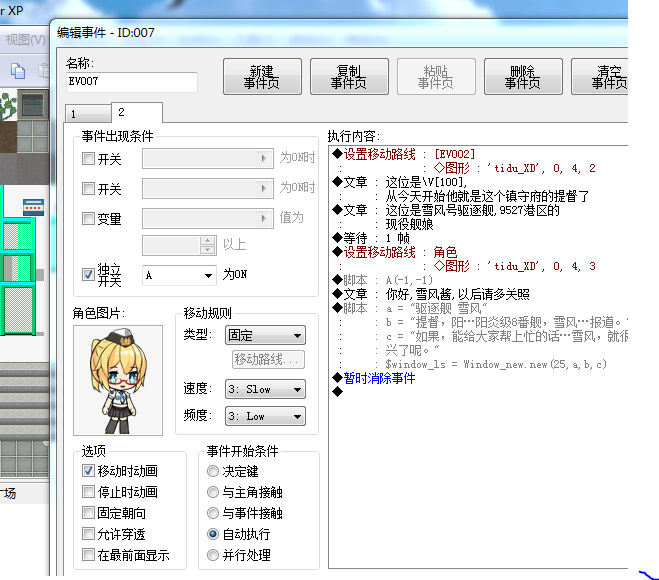Enable the 变量 condition checkbox

pyautogui.click(x=88, y=218)
